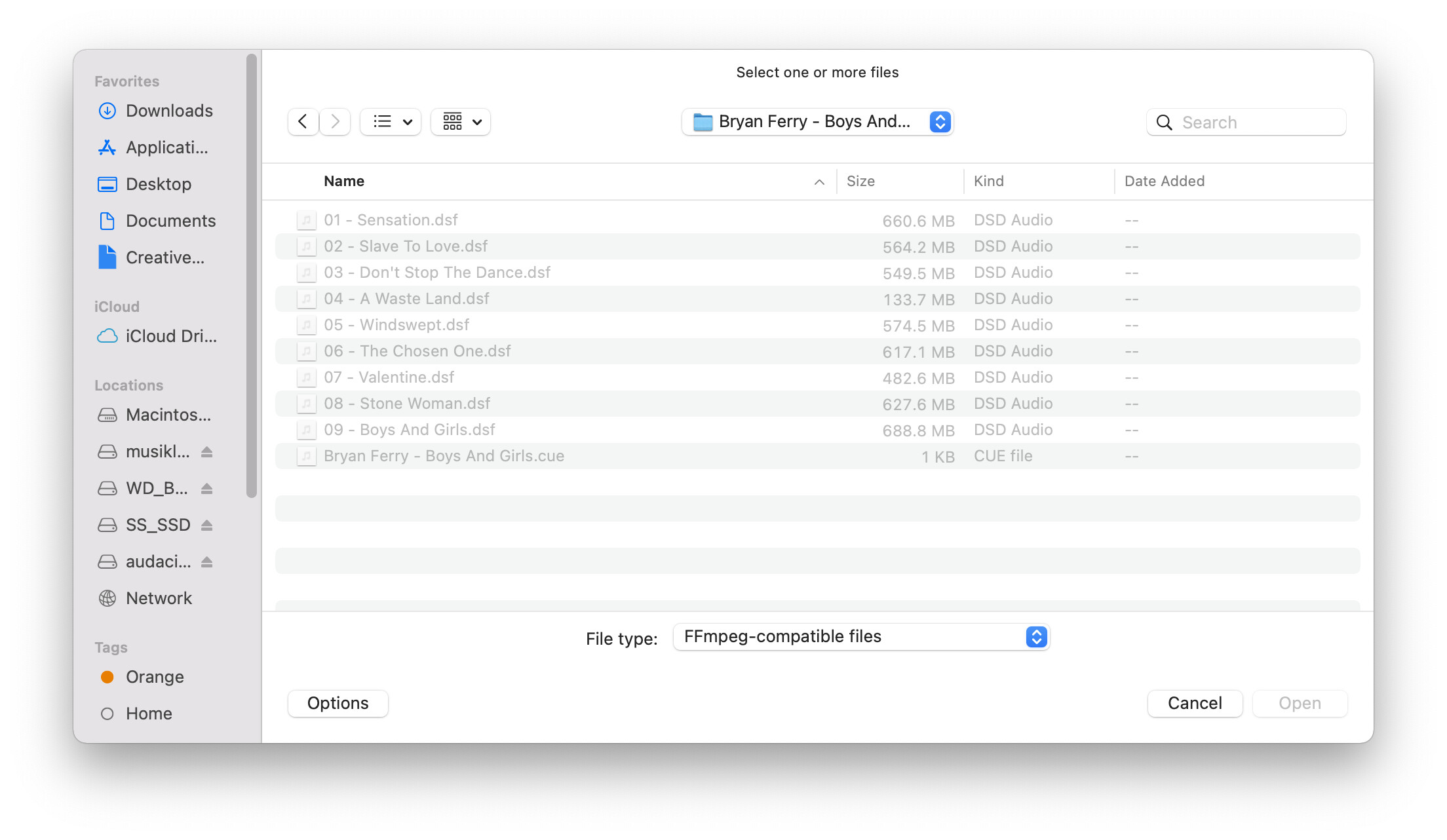Click the Name column header to sort
Image resolution: width=1447 pixels, height=840 pixels.
(x=343, y=181)
